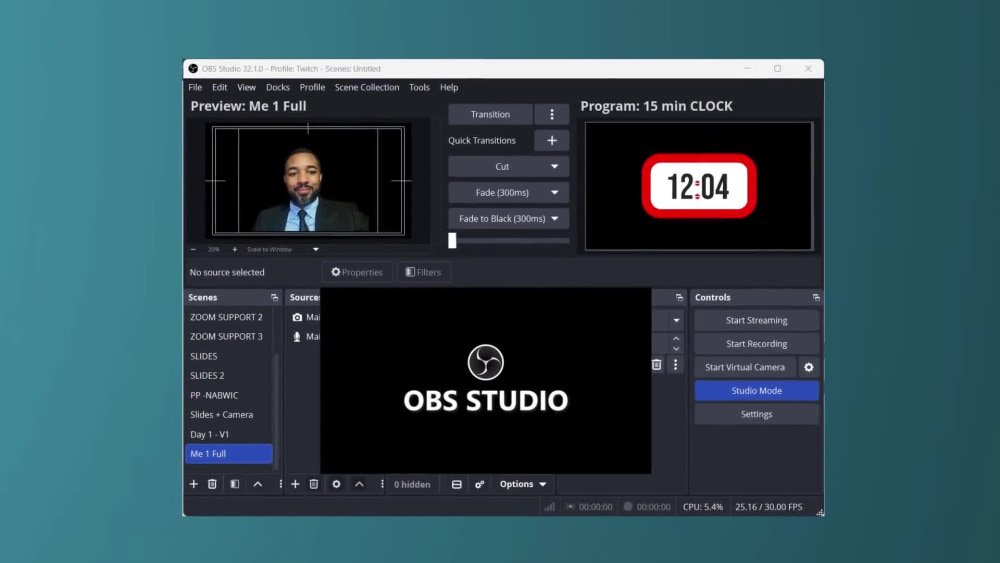Add a new scene with the Scenes plus icon
Image resolution: width=1000 pixels, height=563 pixels.
[x=194, y=484]
